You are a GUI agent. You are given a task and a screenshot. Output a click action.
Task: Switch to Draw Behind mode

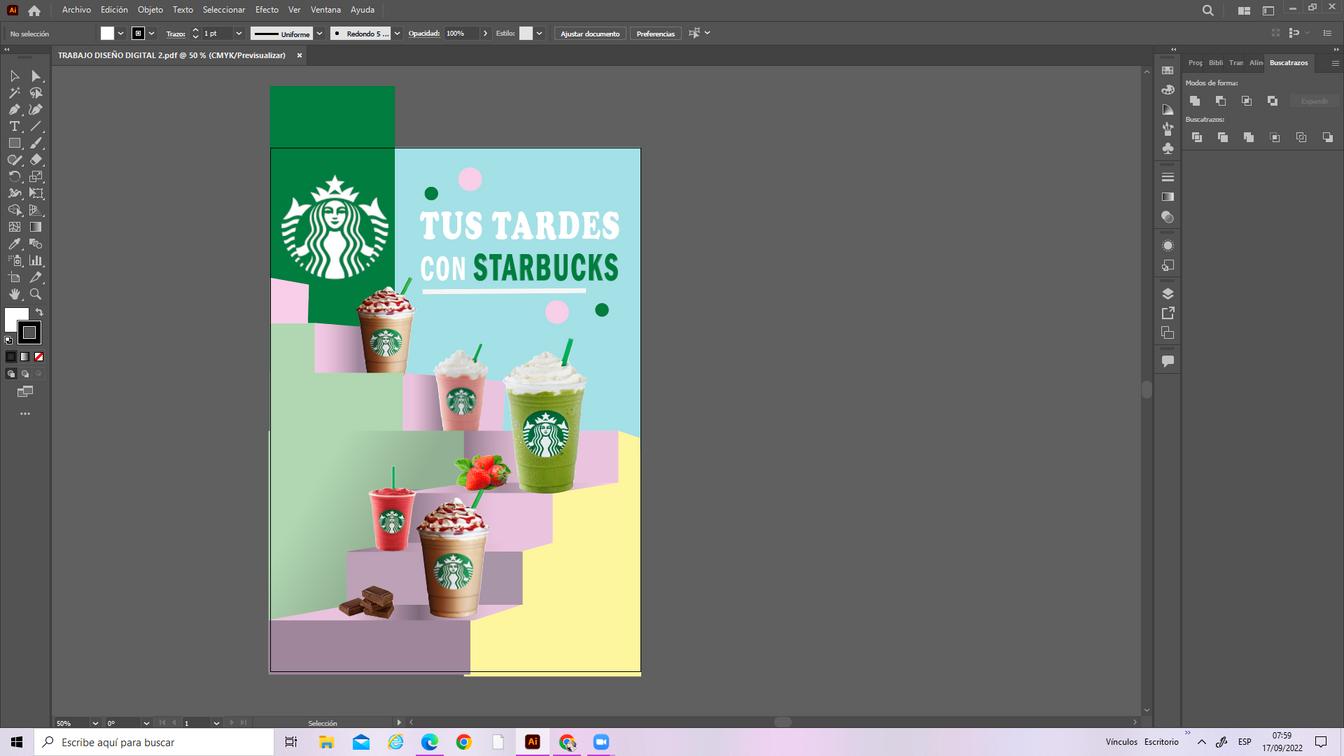[25, 374]
